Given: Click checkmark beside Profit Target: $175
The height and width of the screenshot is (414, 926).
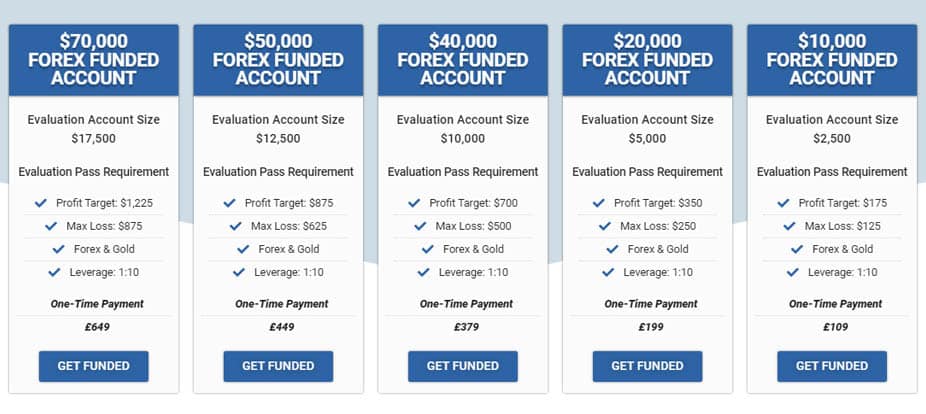Looking at the screenshot, I should tap(783, 203).
